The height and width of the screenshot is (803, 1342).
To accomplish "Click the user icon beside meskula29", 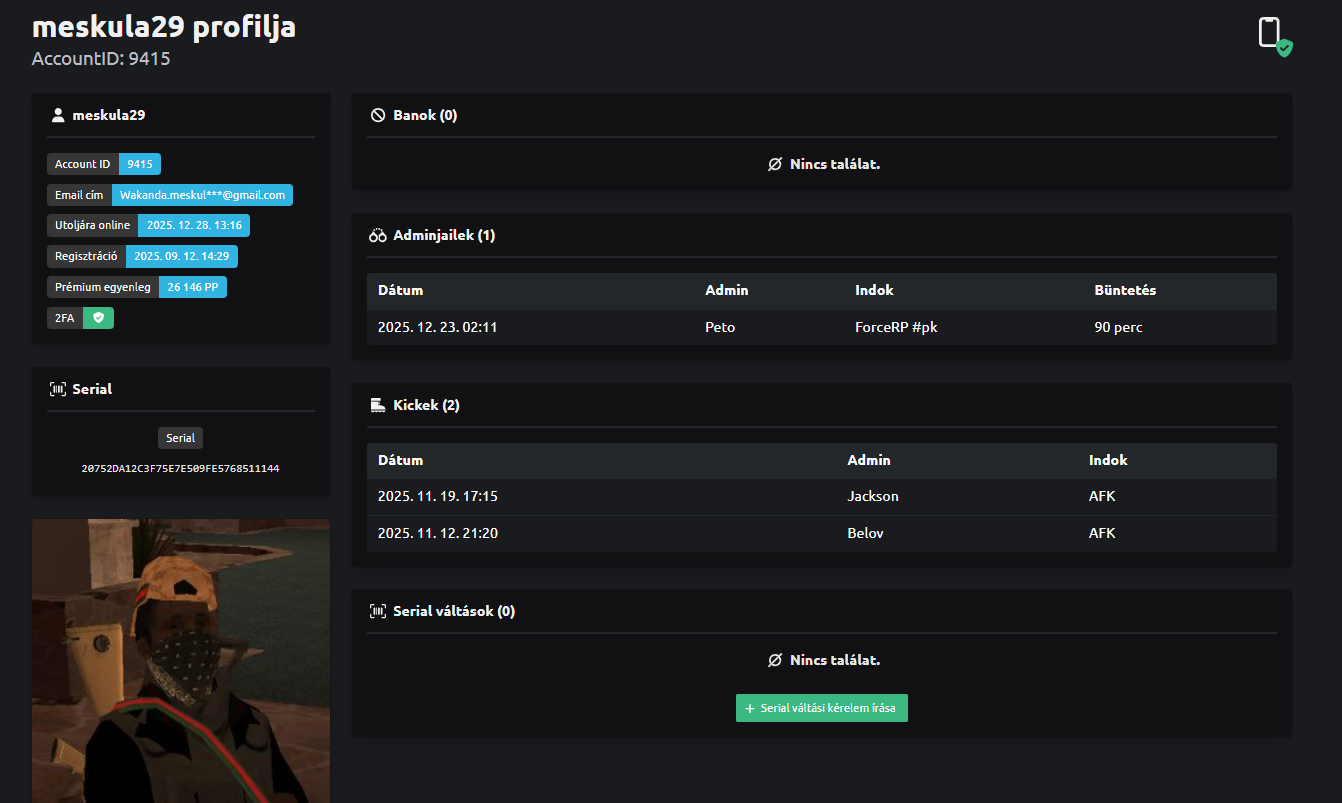I will click(x=58, y=115).
